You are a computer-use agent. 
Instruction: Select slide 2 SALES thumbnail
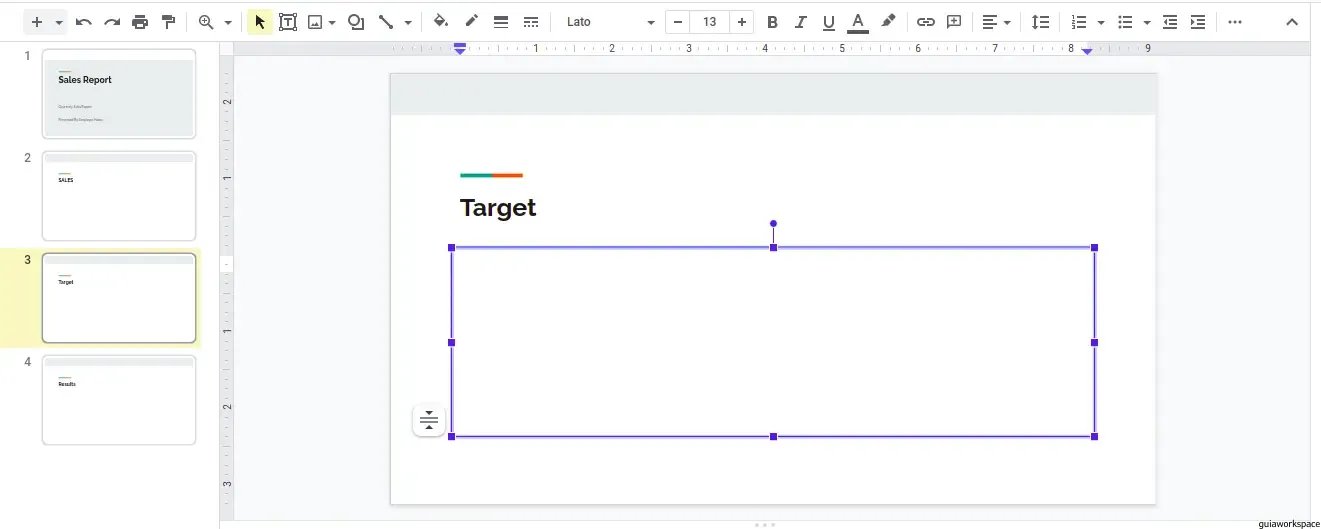coord(119,196)
